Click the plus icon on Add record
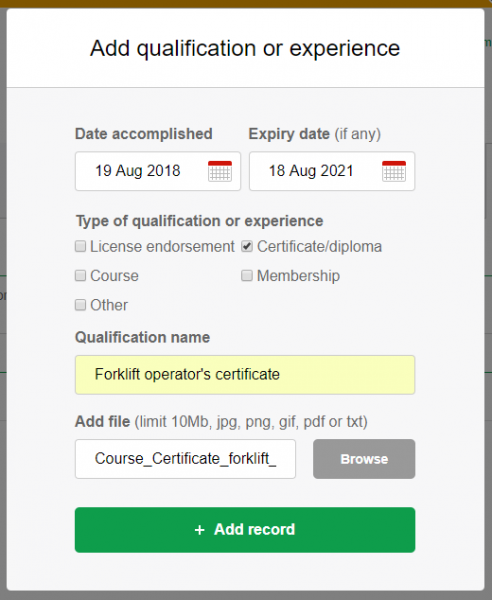 (x=200, y=530)
